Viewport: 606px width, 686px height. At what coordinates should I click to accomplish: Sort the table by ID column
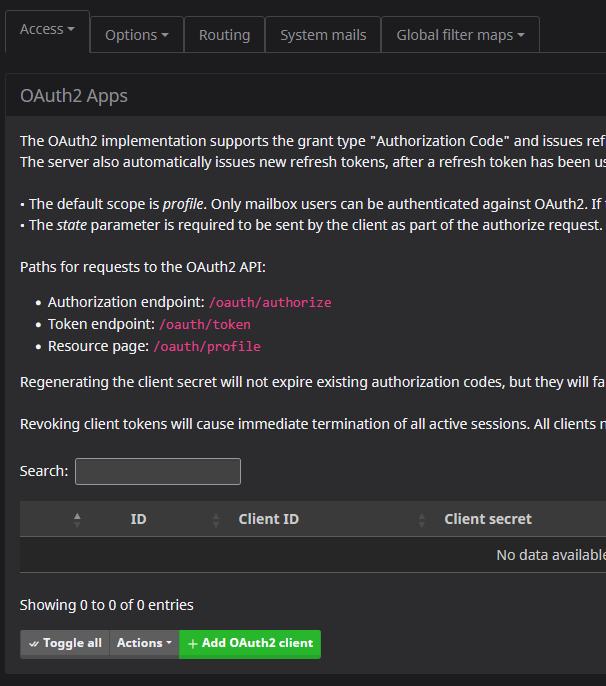(139, 519)
